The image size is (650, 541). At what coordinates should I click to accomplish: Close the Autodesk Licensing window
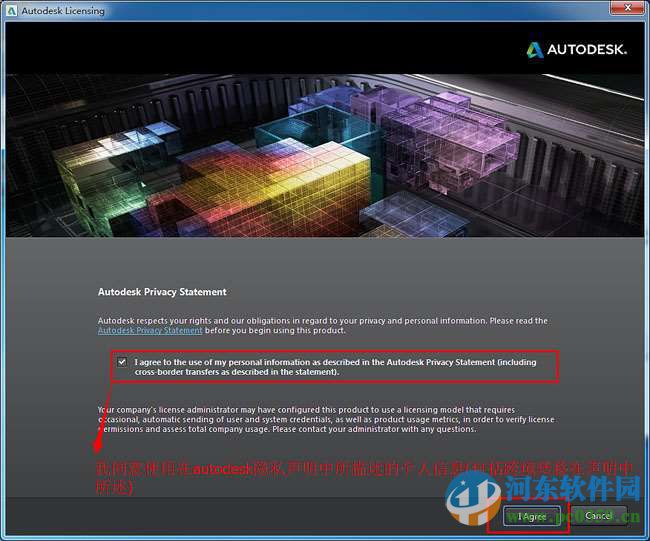coord(627,7)
